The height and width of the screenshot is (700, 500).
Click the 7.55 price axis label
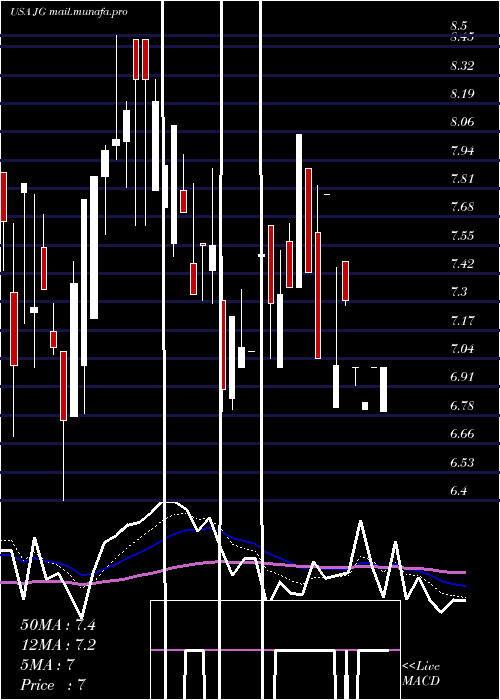tap(462, 235)
